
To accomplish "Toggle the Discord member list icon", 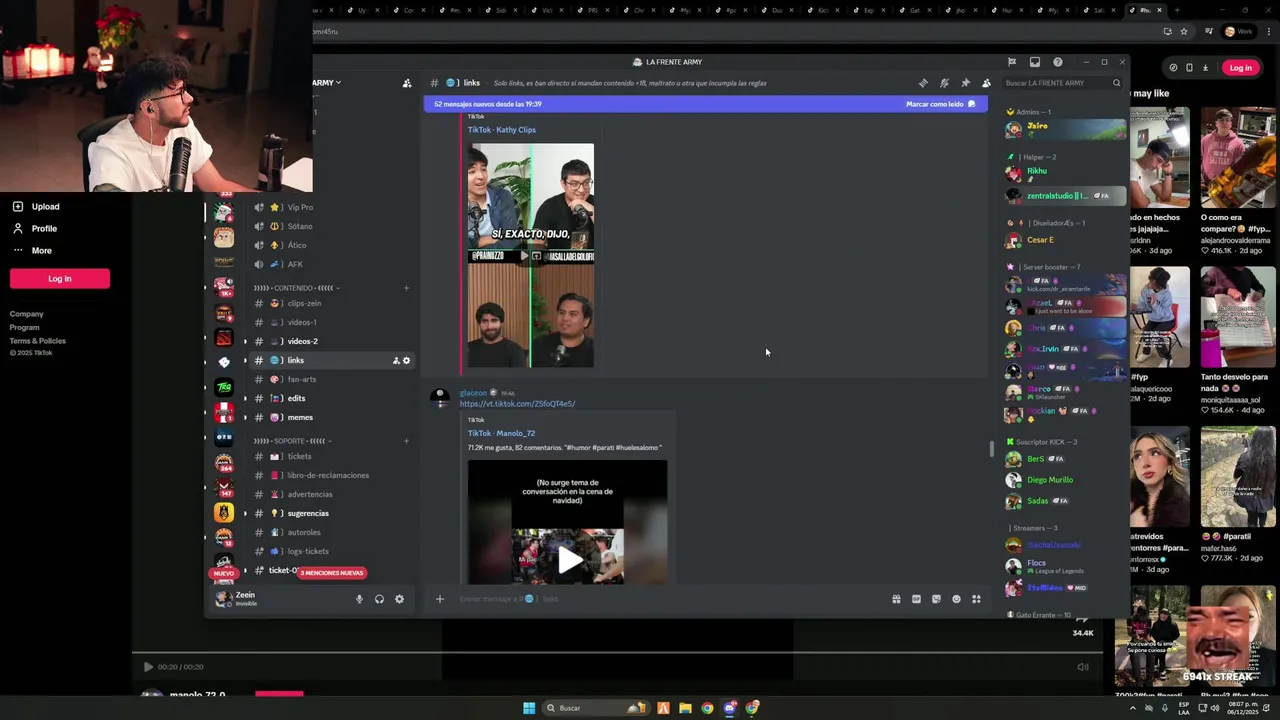I will tap(986, 83).
